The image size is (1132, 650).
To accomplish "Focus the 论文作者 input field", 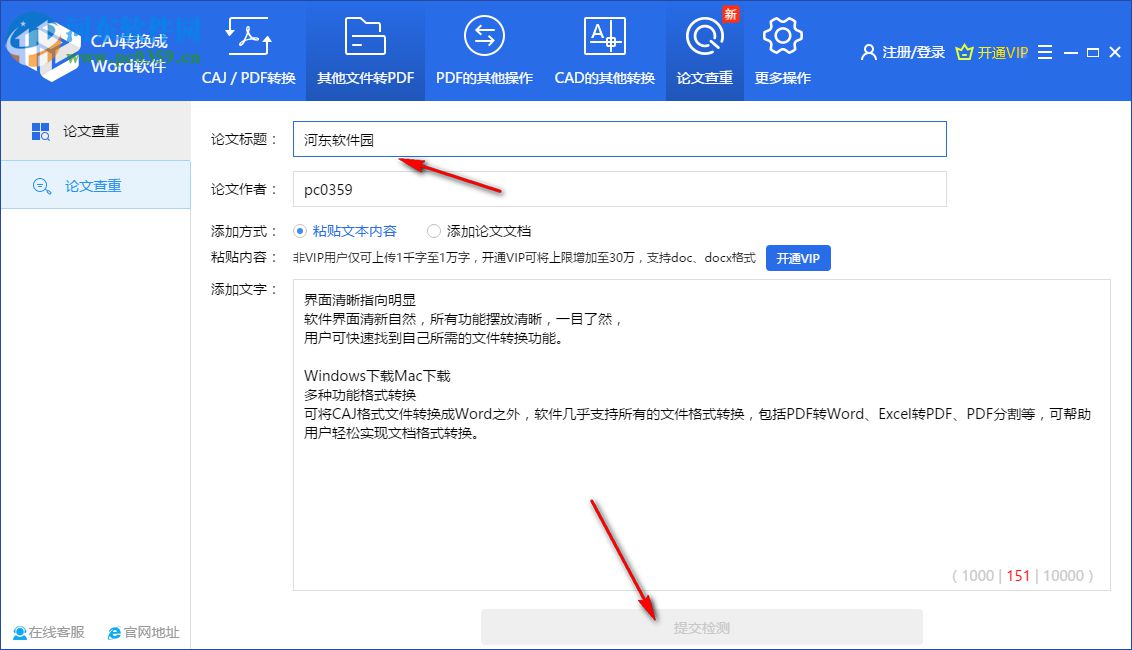I will click(x=619, y=189).
